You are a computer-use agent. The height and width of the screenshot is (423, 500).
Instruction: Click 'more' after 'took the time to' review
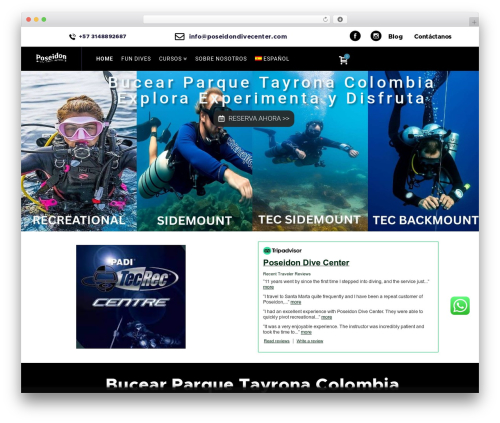pyautogui.click(x=306, y=332)
